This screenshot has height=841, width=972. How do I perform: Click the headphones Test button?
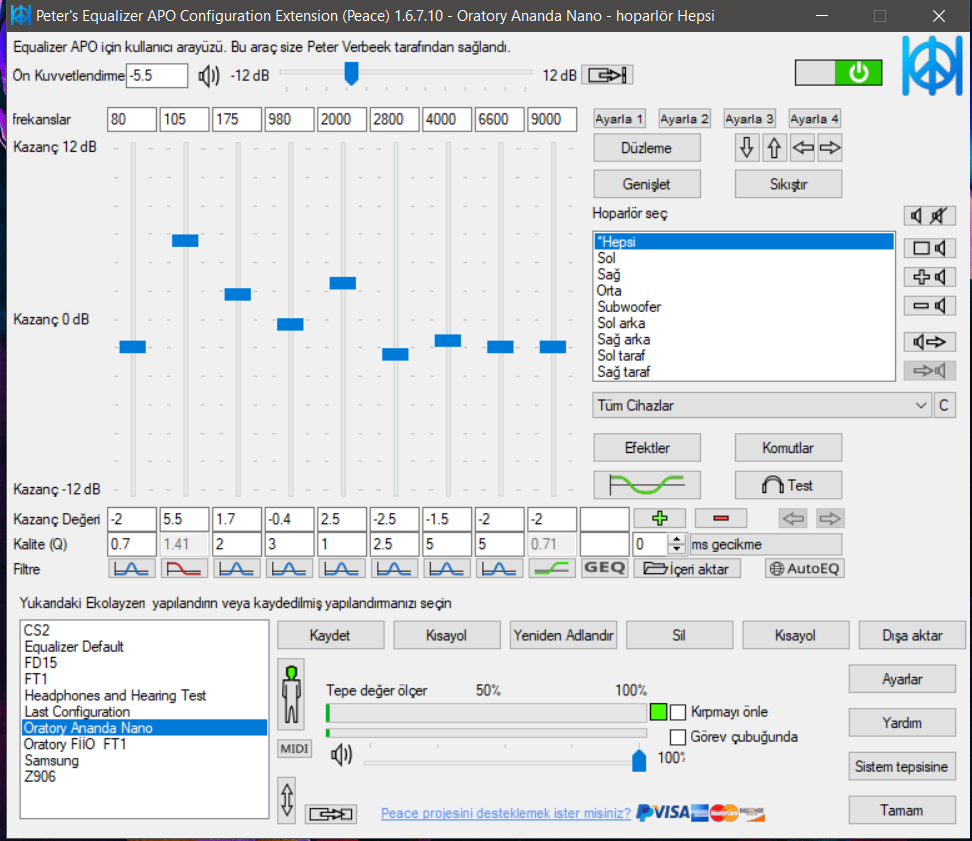pyautogui.click(x=788, y=485)
